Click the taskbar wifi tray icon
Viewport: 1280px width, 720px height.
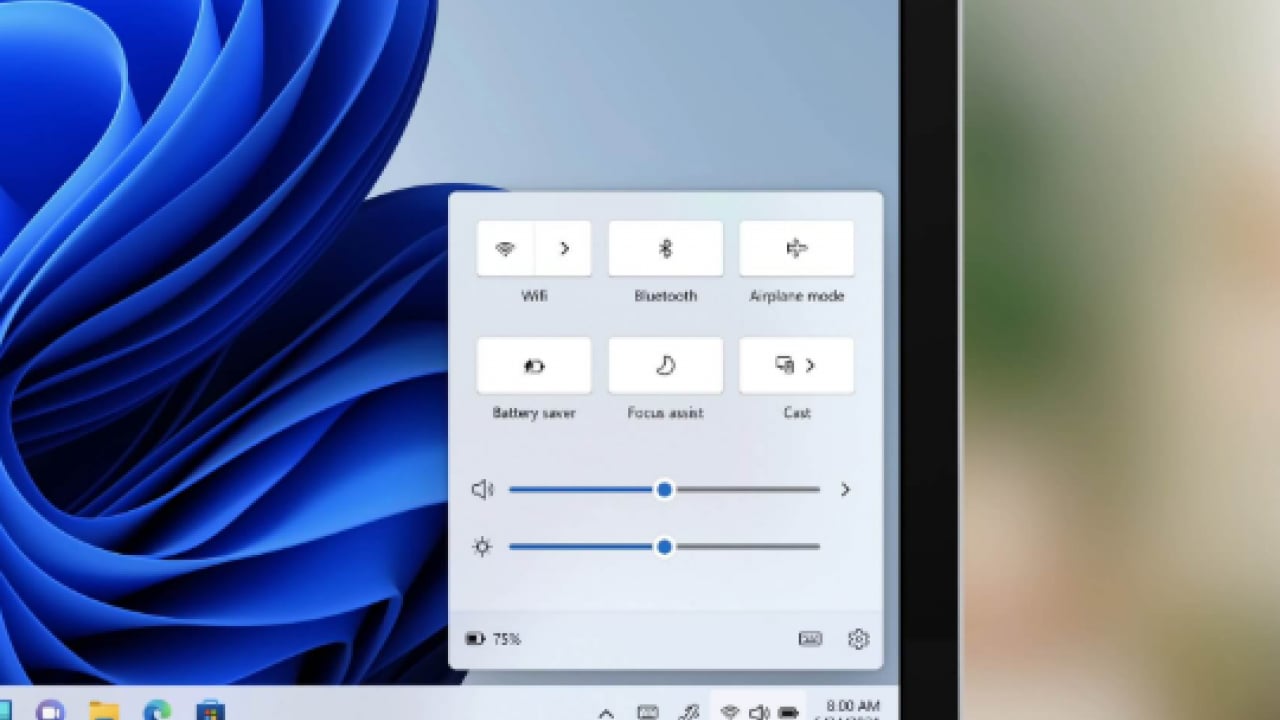click(x=730, y=712)
